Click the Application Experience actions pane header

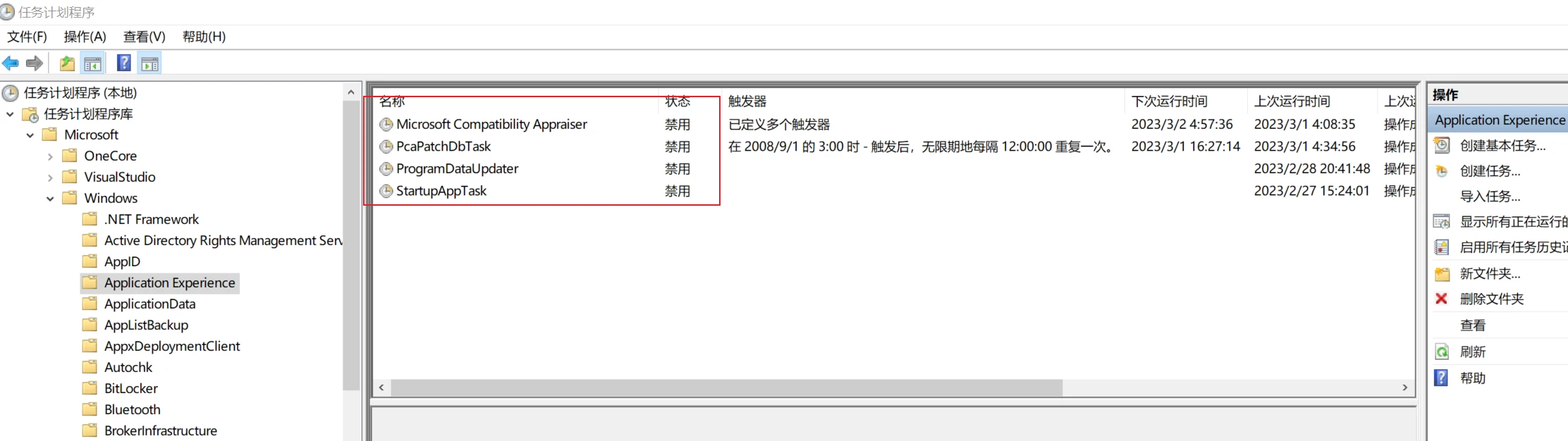(1500, 120)
